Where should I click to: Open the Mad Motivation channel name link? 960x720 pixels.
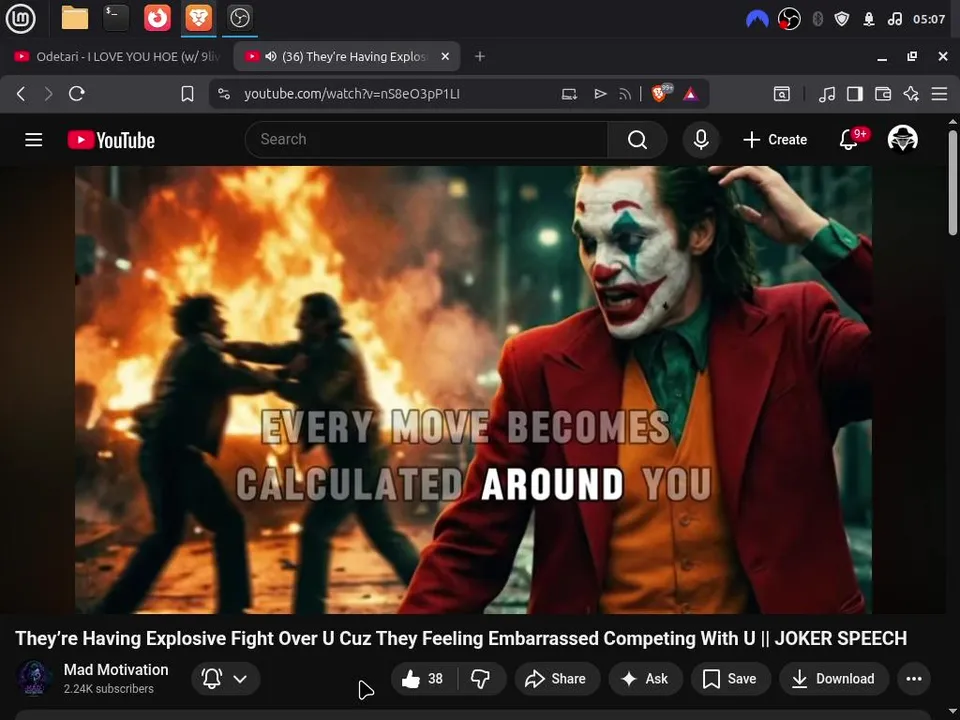pyautogui.click(x=116, y=670)
